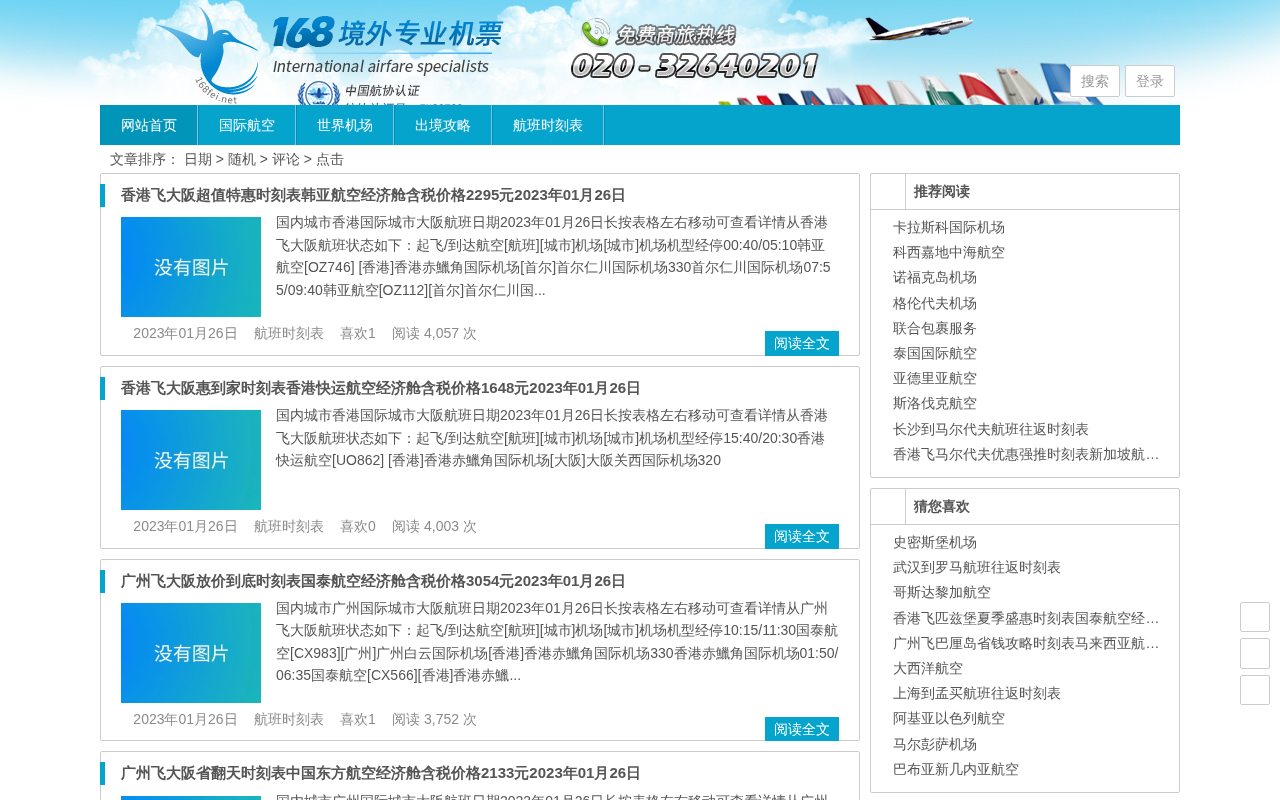The image size is (1280, 800).
Task: Click the 搜索 button in the header
Action: pos(1095,81)
